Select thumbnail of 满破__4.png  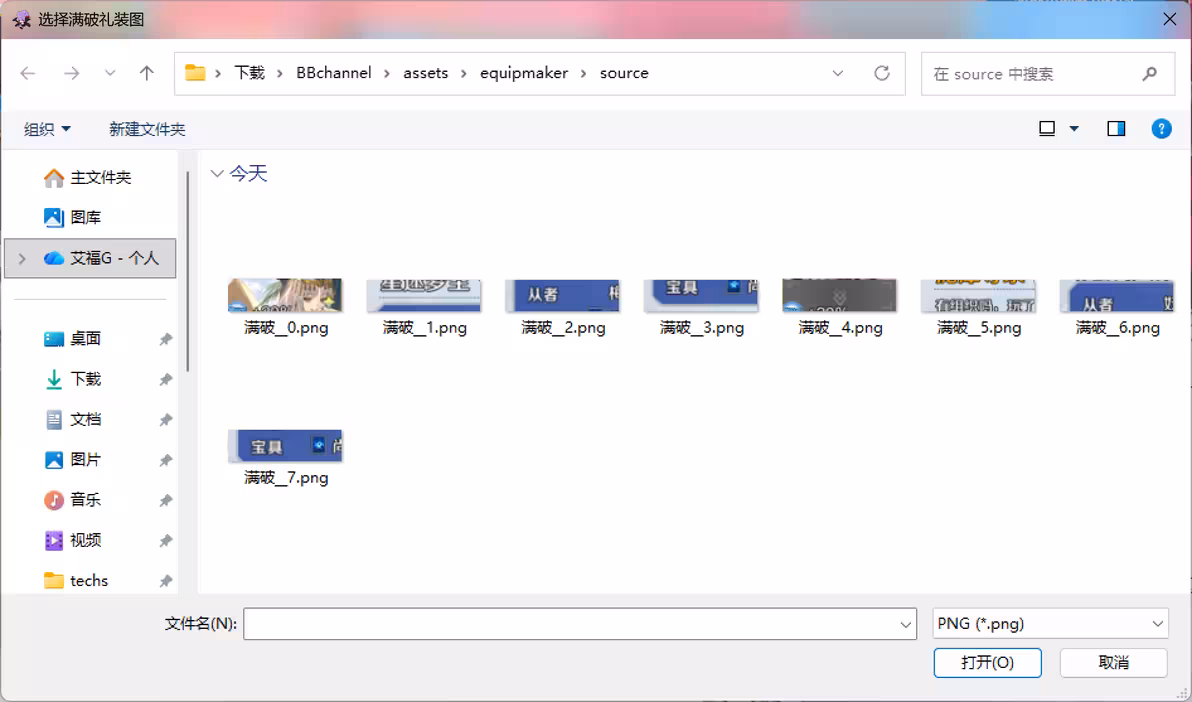(x=839, y=295)
